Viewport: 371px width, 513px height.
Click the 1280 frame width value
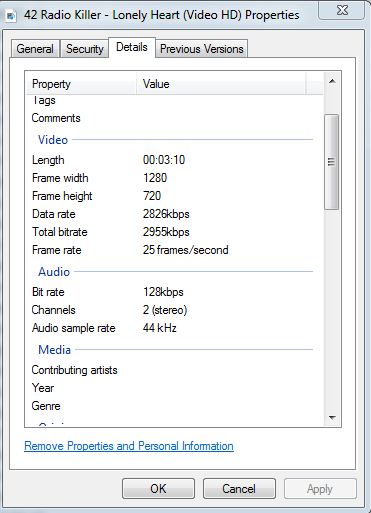tap(155, 178)
